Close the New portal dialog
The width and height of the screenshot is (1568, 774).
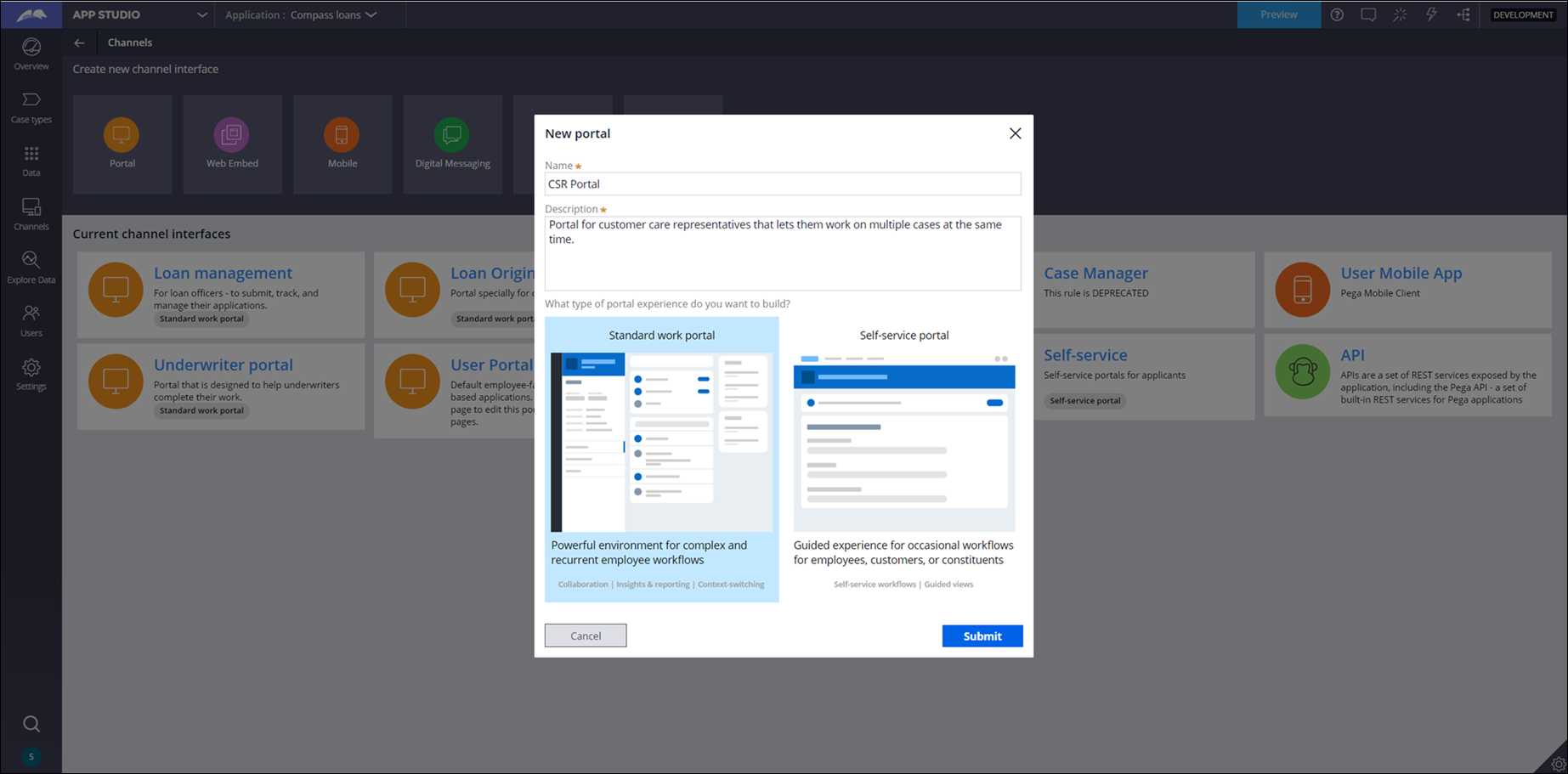tap(1015, 133)
